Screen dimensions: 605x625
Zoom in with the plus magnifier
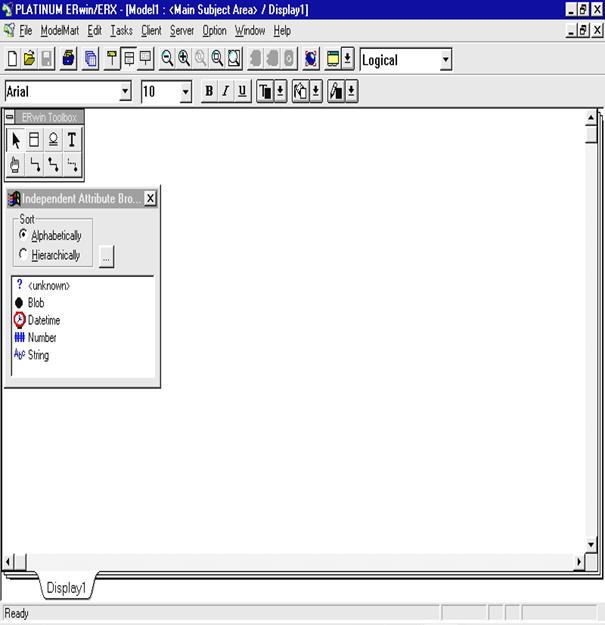click(x=184, y=59)
